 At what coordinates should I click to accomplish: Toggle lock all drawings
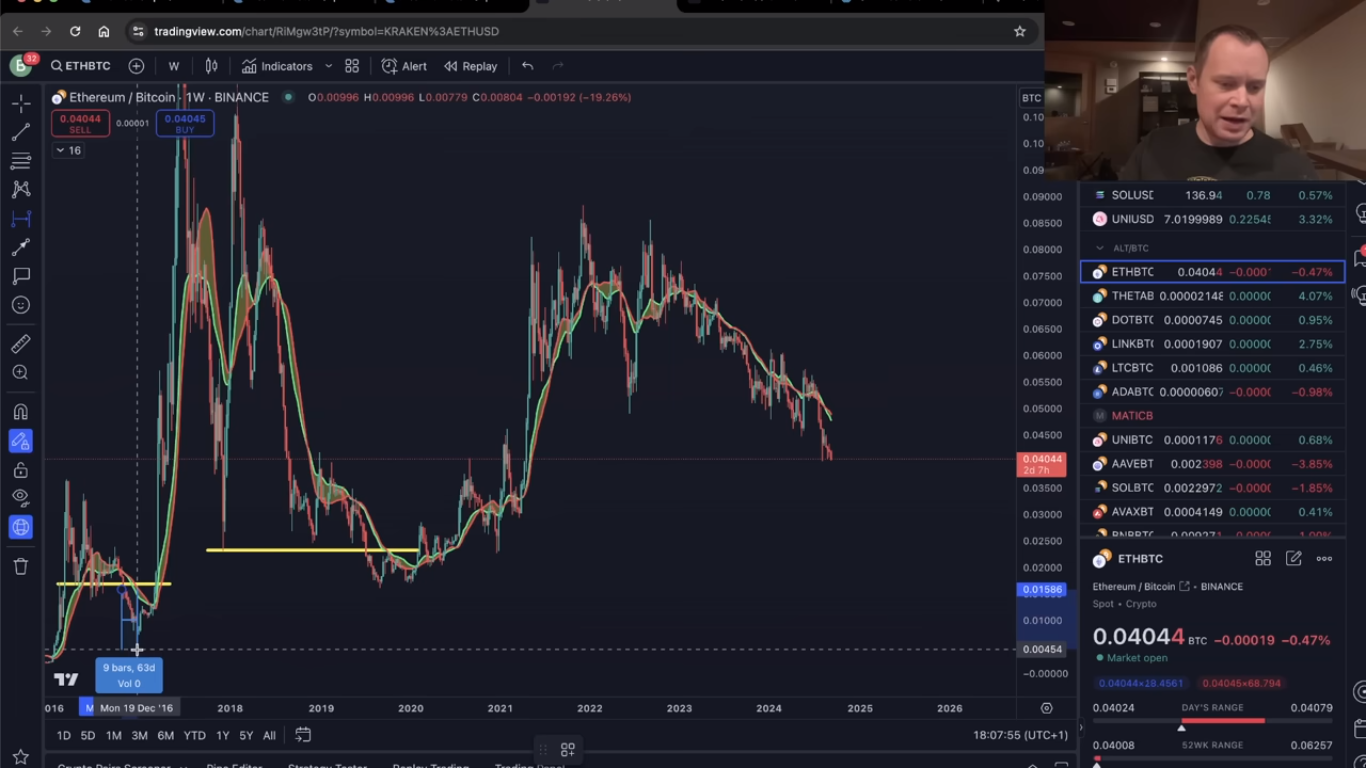click(x=21, y=470)
